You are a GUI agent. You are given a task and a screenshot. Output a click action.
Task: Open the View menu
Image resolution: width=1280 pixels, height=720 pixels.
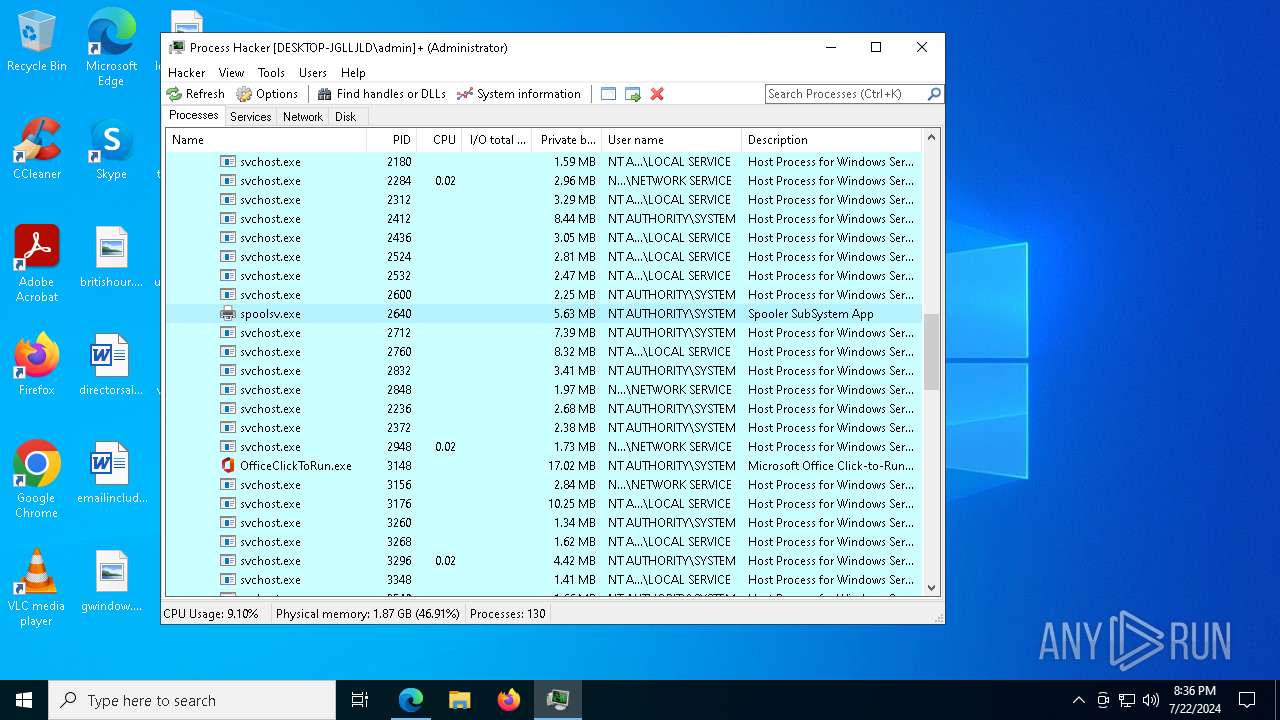[x=231, y=73]
